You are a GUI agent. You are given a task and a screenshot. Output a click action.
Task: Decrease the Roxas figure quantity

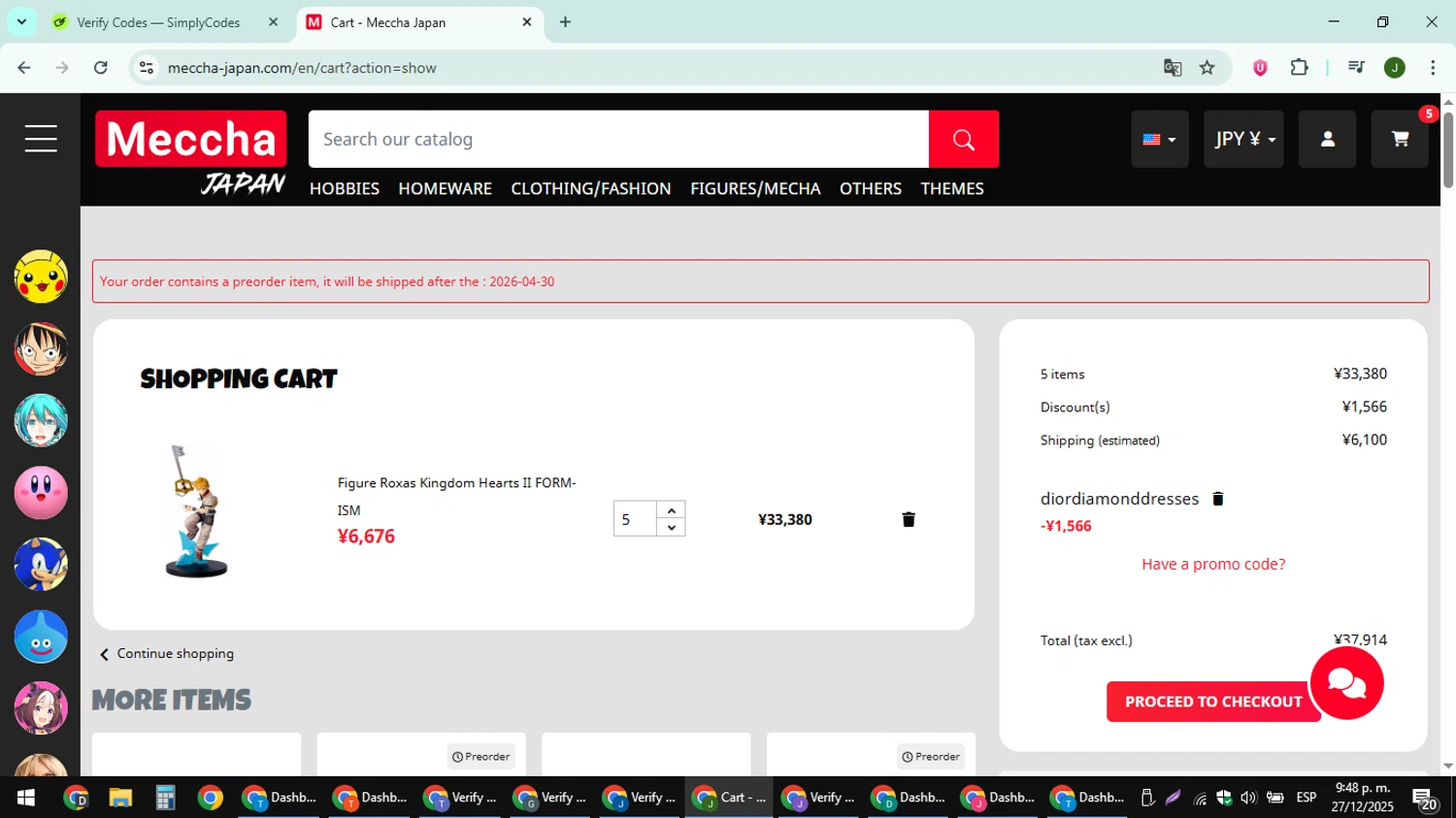click(x=672, y=528)
